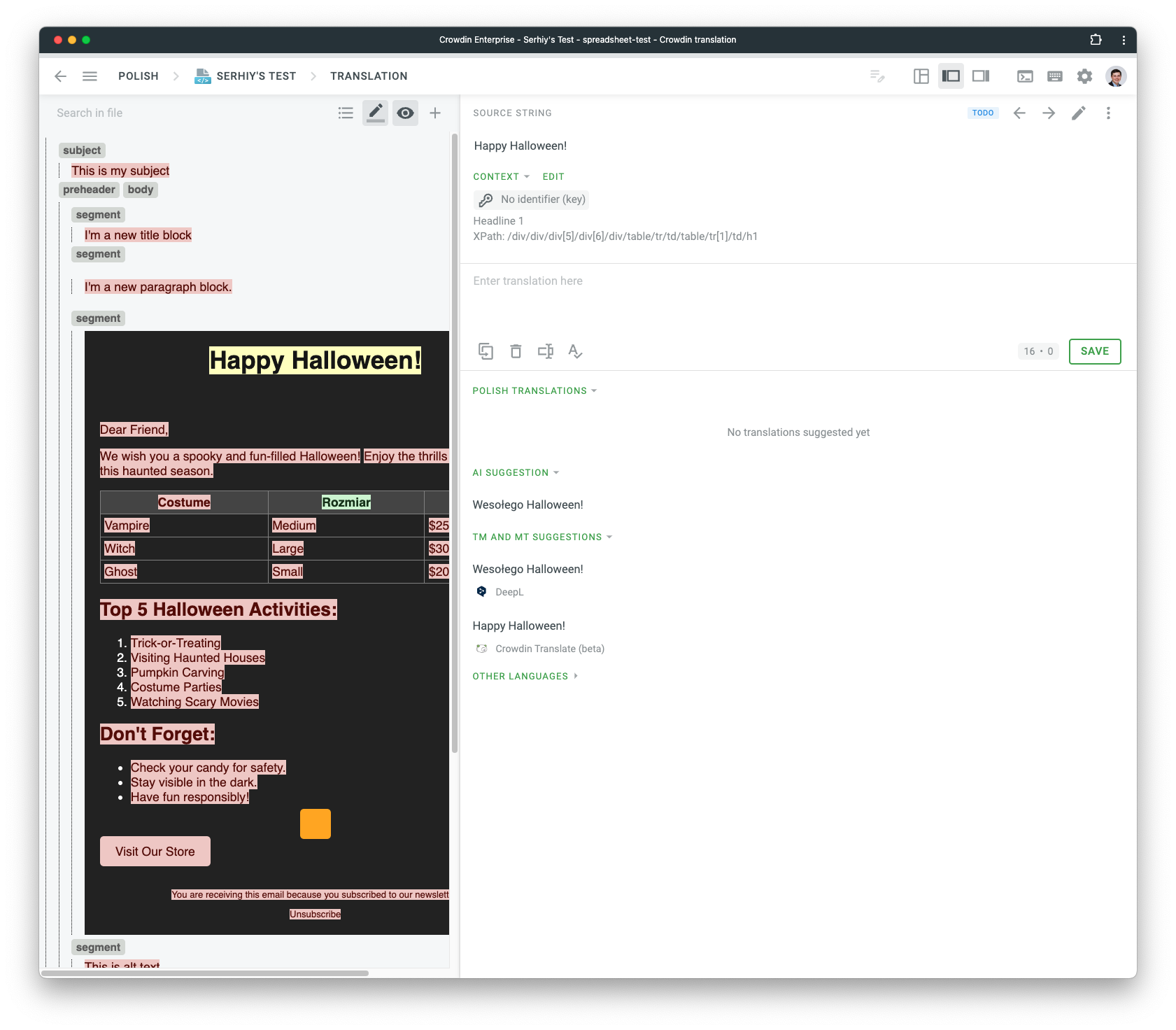Go back with the left arrow
This screenshot has height=1030, width=1176.
61,76
